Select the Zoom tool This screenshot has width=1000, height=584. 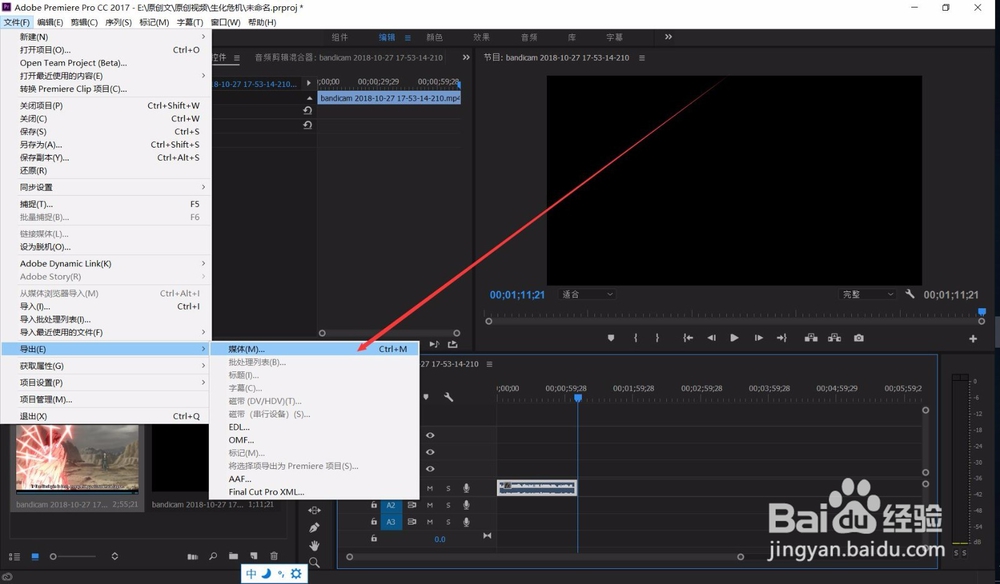[314, 562]
